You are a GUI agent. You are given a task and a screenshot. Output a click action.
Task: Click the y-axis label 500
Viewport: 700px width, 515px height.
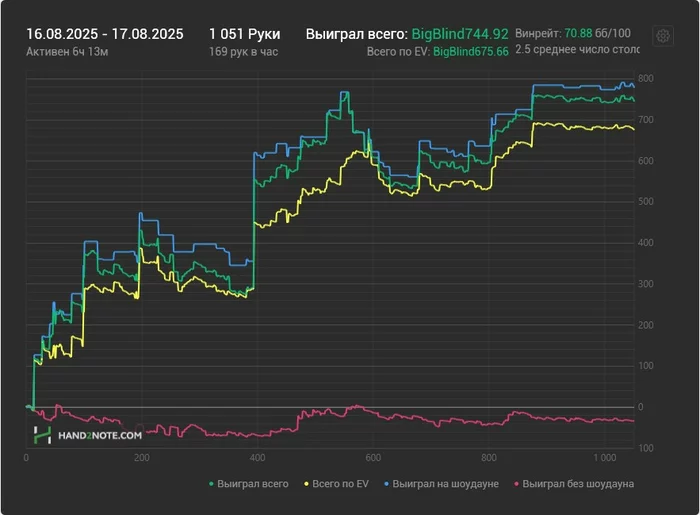(x=646, y=202)
